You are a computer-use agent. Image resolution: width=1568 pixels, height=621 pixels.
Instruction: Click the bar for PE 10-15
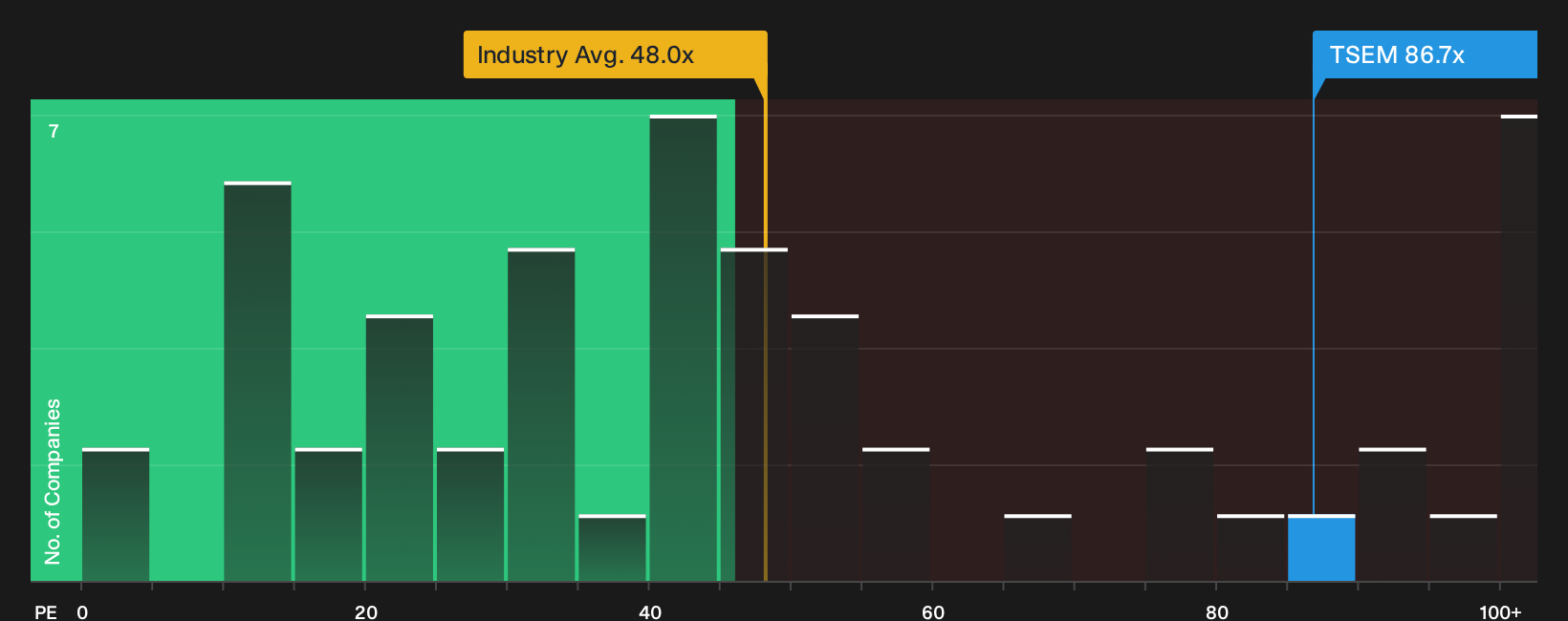257,381
